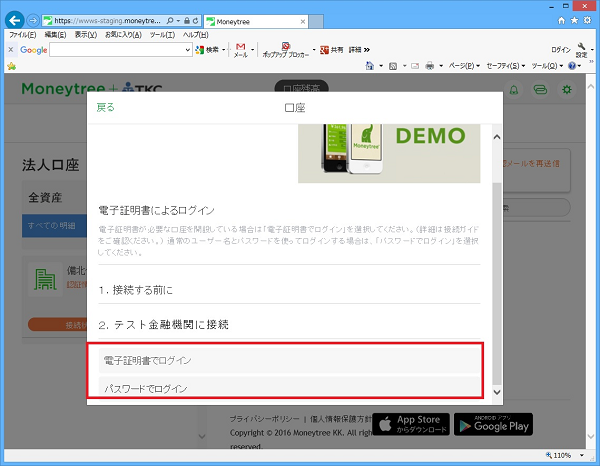
Task: Expand the Google search field dropdown arrow
Action: pyautogui.click(x=188, y=50)
